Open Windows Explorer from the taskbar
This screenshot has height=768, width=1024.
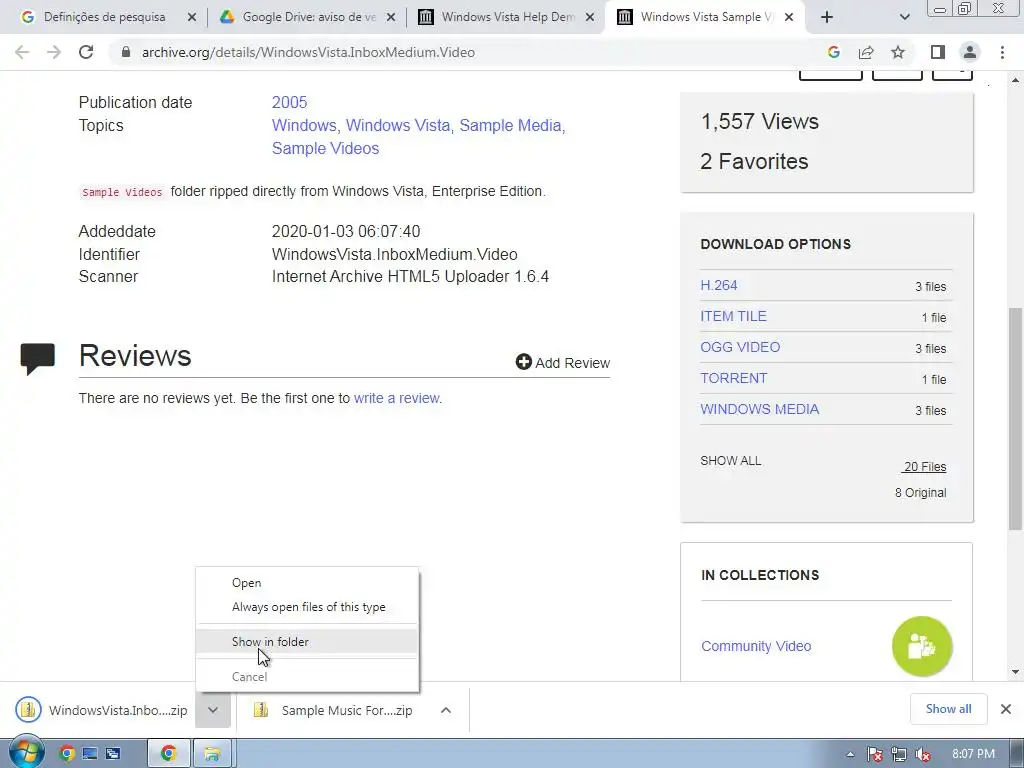212,754
